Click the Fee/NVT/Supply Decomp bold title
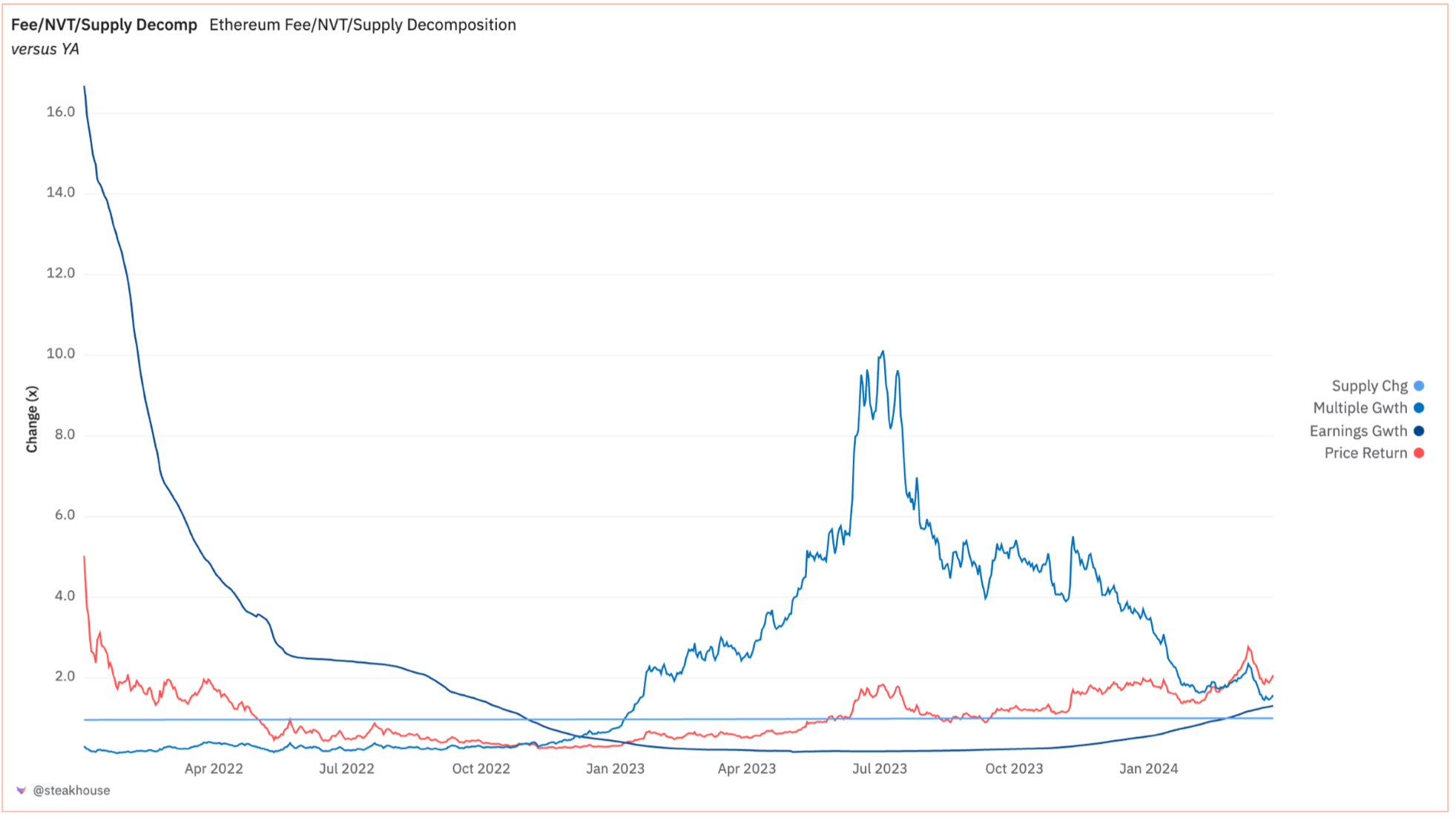Screen dimensions: 1456x820 105,24
